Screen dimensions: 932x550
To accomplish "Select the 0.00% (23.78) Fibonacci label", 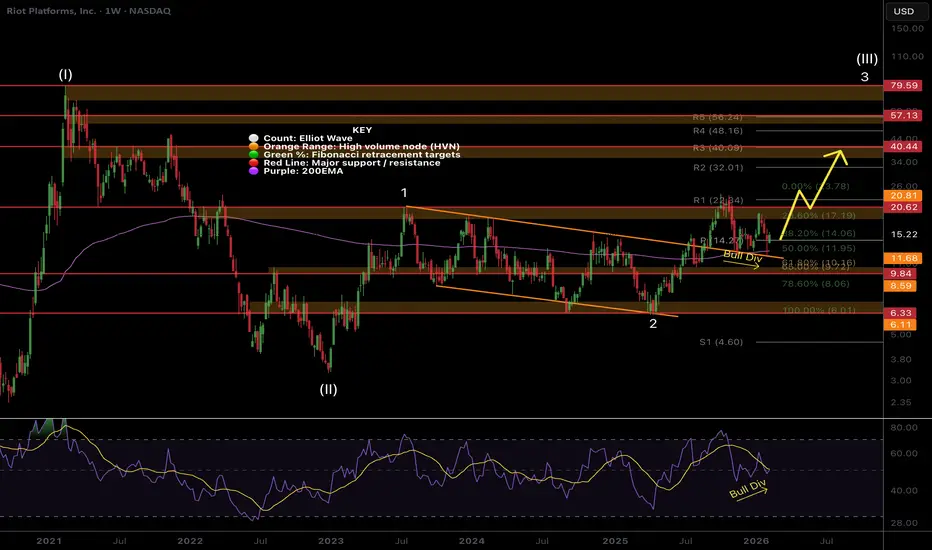I will click(816, 187).
